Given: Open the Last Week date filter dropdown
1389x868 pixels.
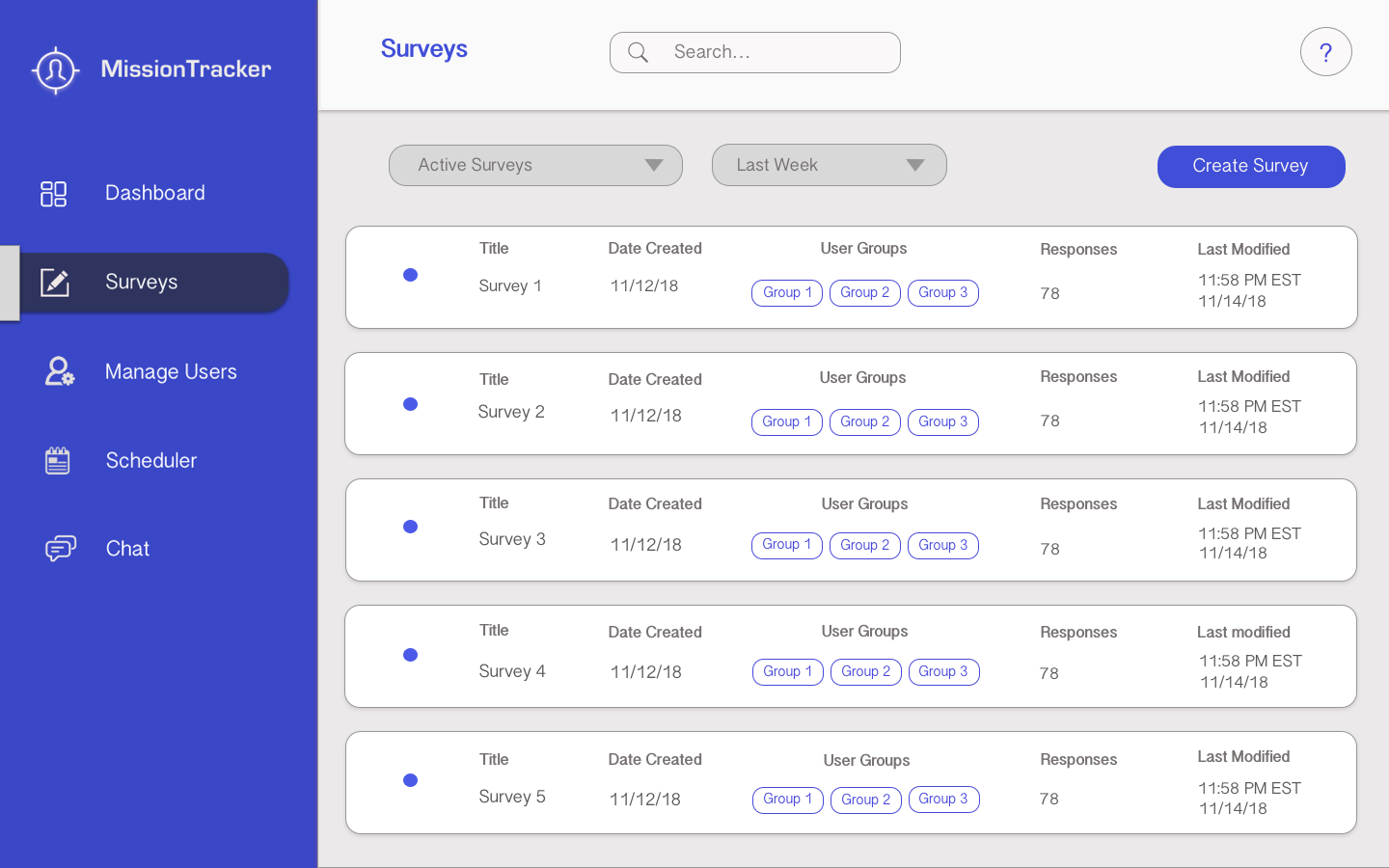Looking at the screenshot, I should point(828,166).
